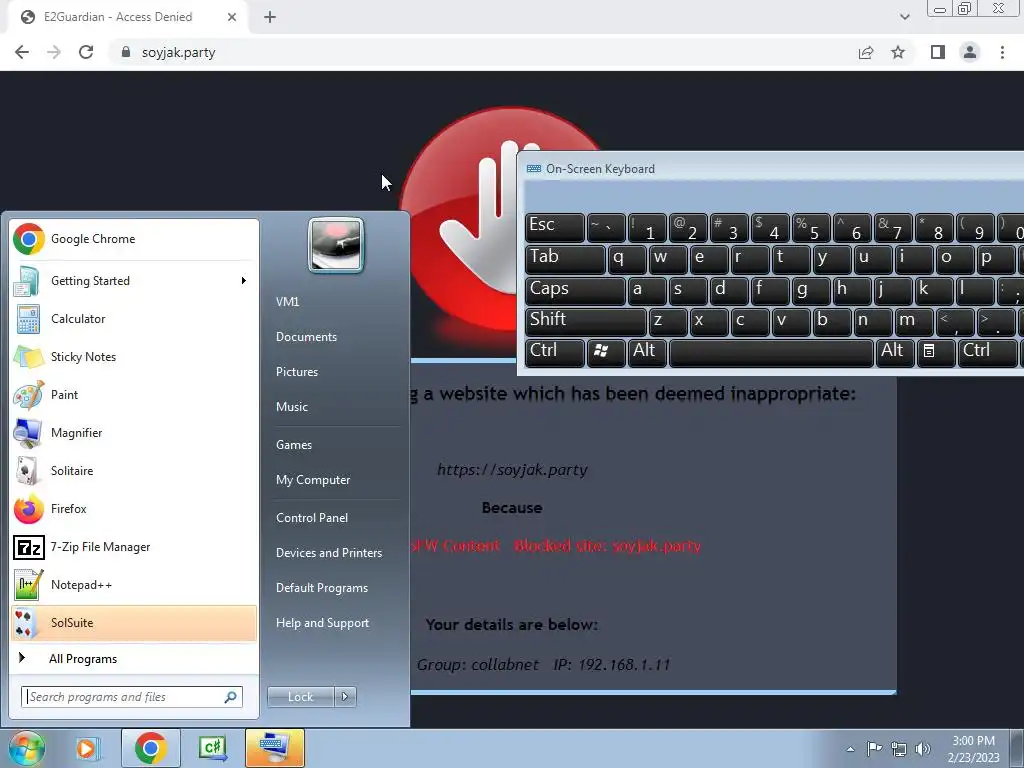The height and width of the screenshot is (768, 1024).
Task: Reload the page in Chrome
Action: click(86, 52)
